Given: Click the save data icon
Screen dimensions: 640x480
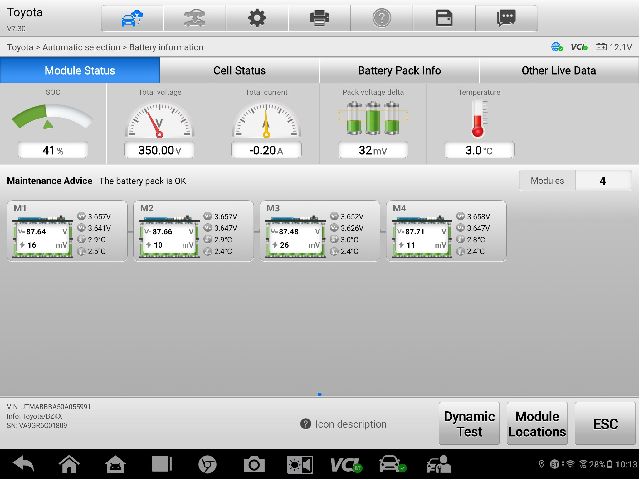Looking at the screenshot, I should tap(444, 18).
